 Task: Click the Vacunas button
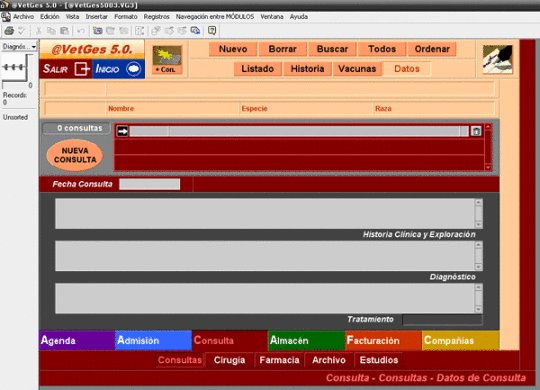(x=357, y=69)
